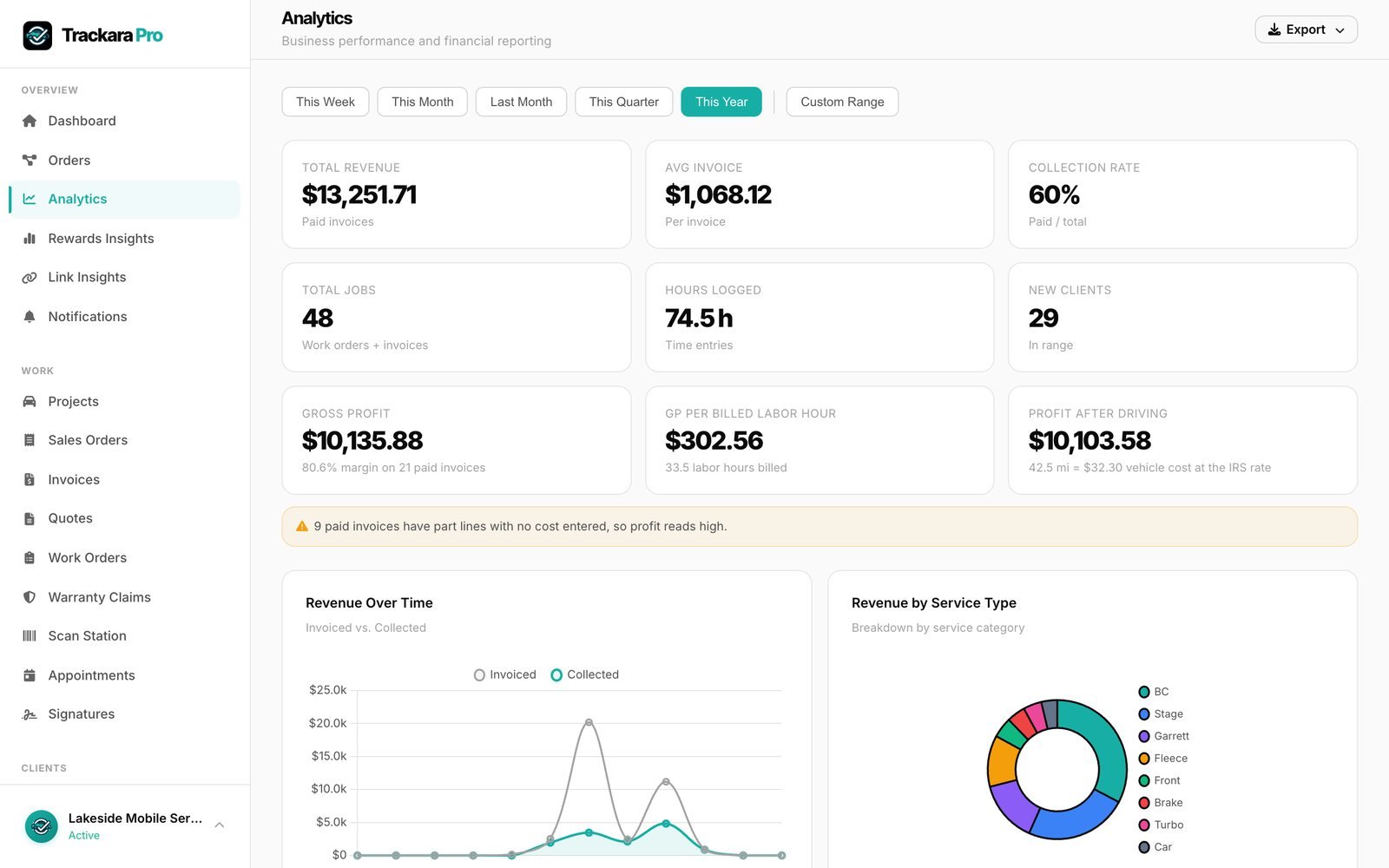Click the Analytics chart icon
This screenshot has width=1389, height=868.
(30, 199)
